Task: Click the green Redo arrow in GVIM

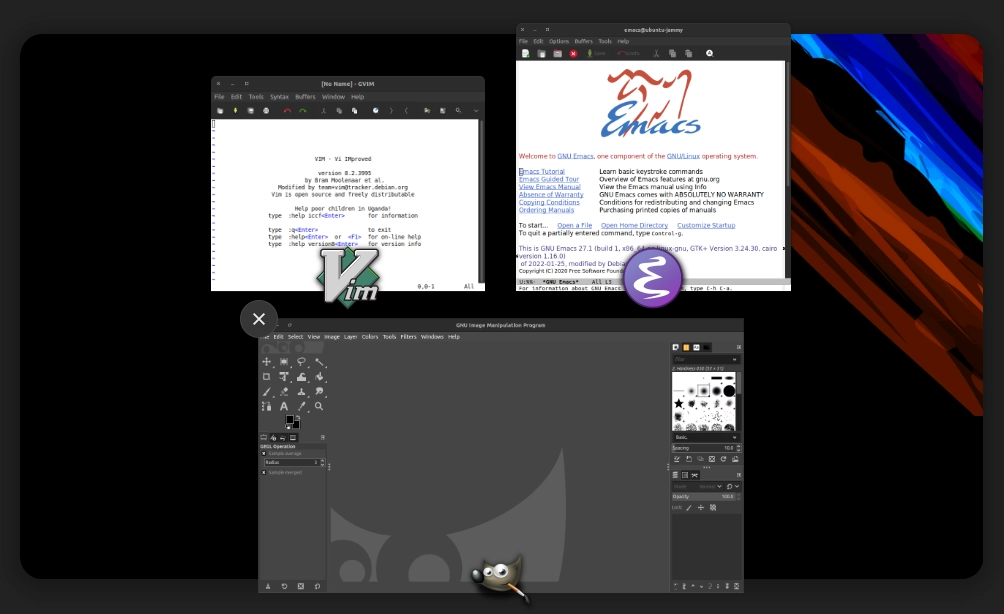Action: coord(302,111)
